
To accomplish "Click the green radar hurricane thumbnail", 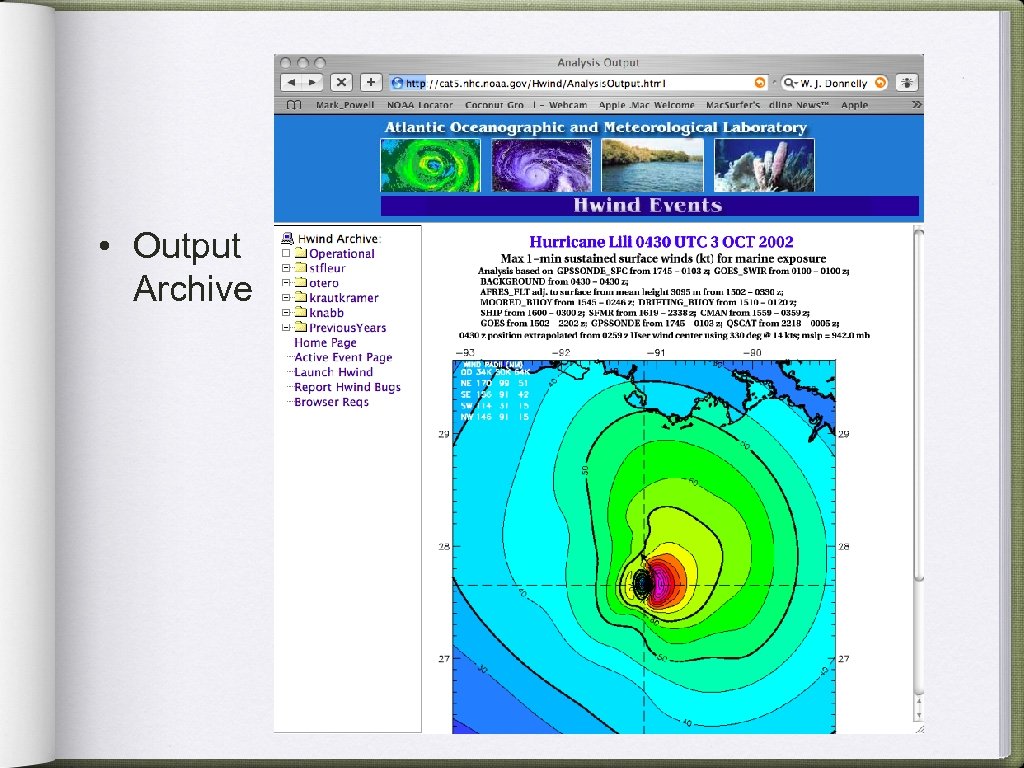I will coord(430,165).
